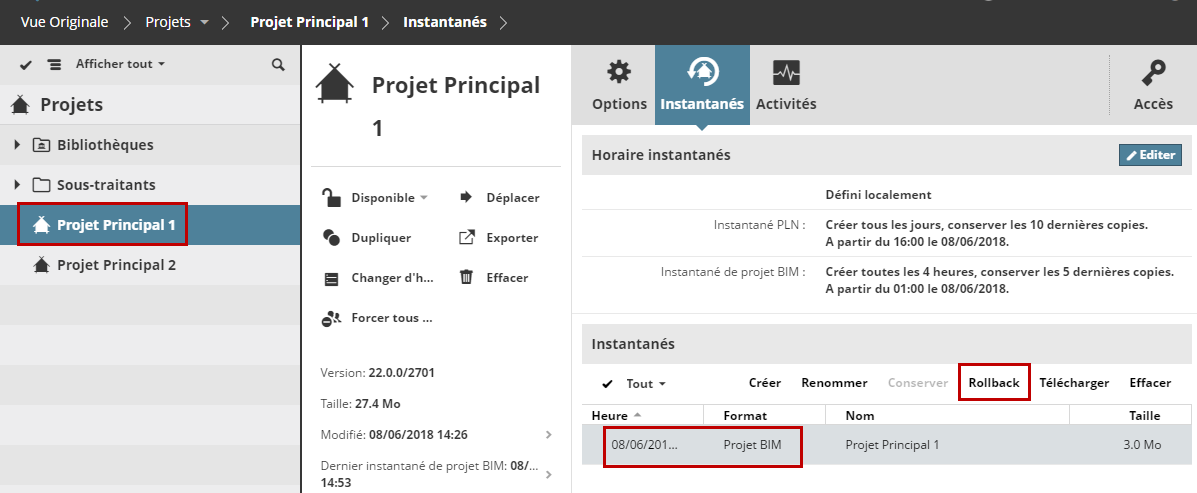
Task: Click the Effacer trash can icon
Action: click(x=466, y=277)
